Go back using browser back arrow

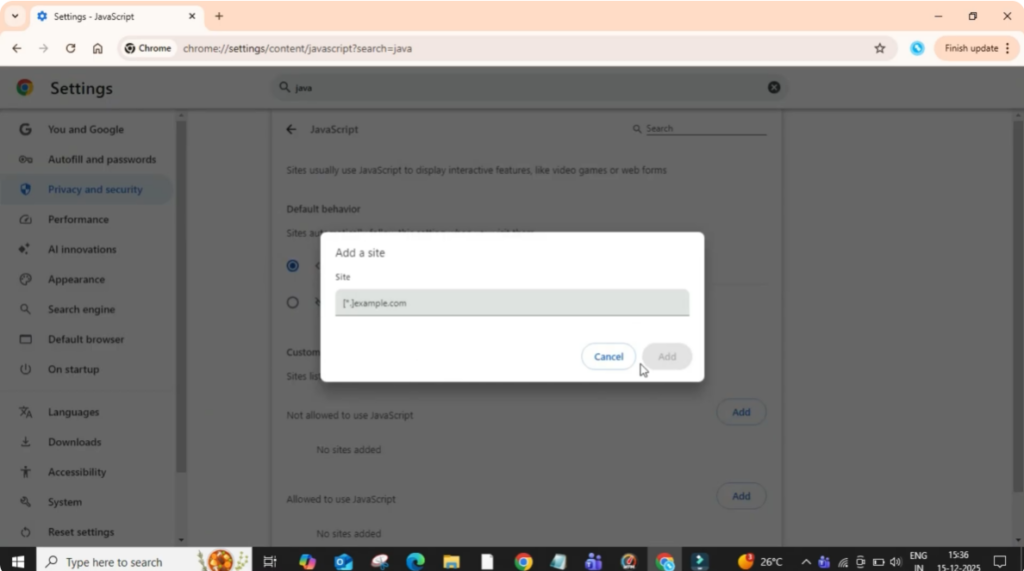tap(17, 48)
